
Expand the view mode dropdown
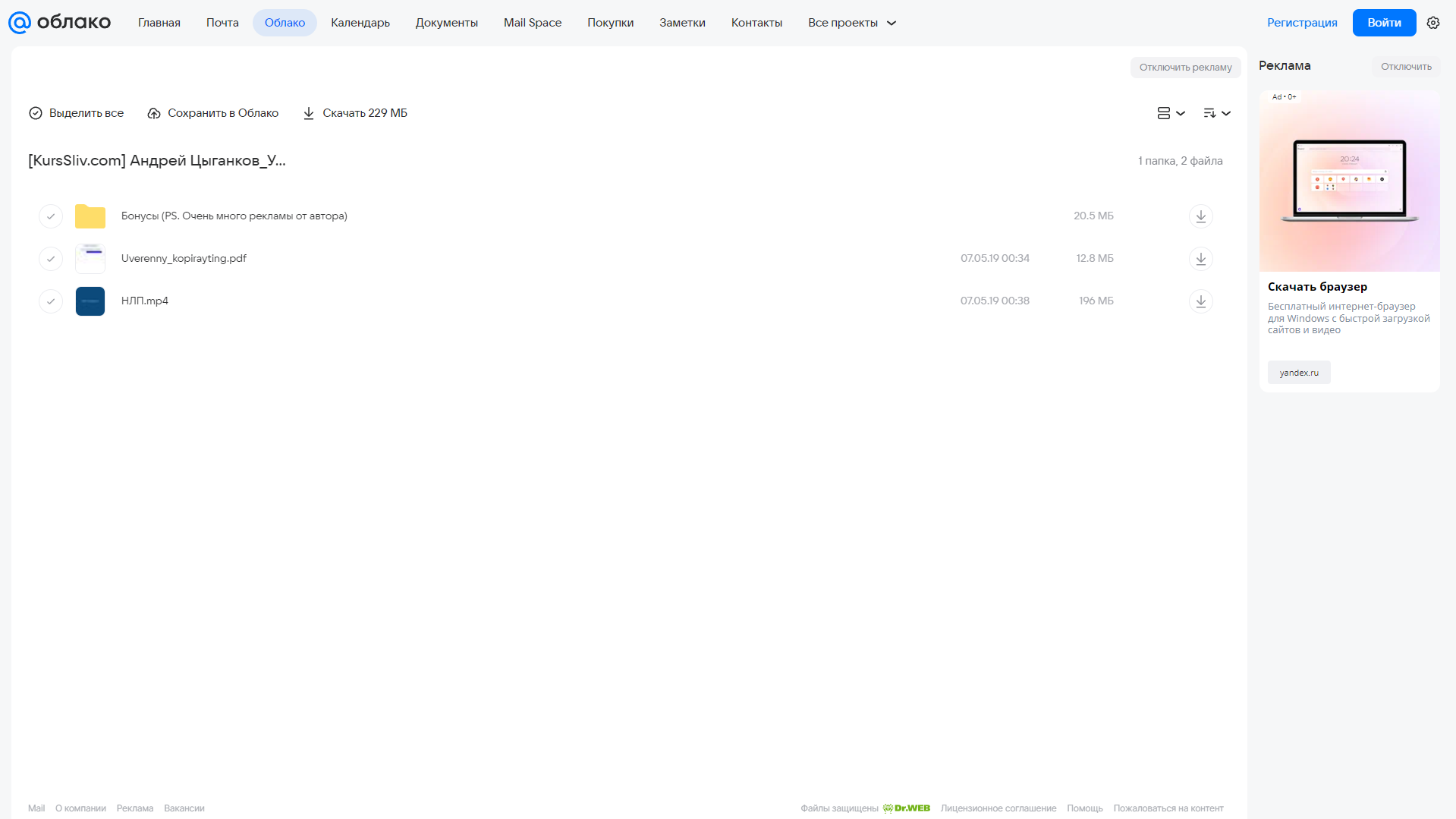(x=1171, y=113)
